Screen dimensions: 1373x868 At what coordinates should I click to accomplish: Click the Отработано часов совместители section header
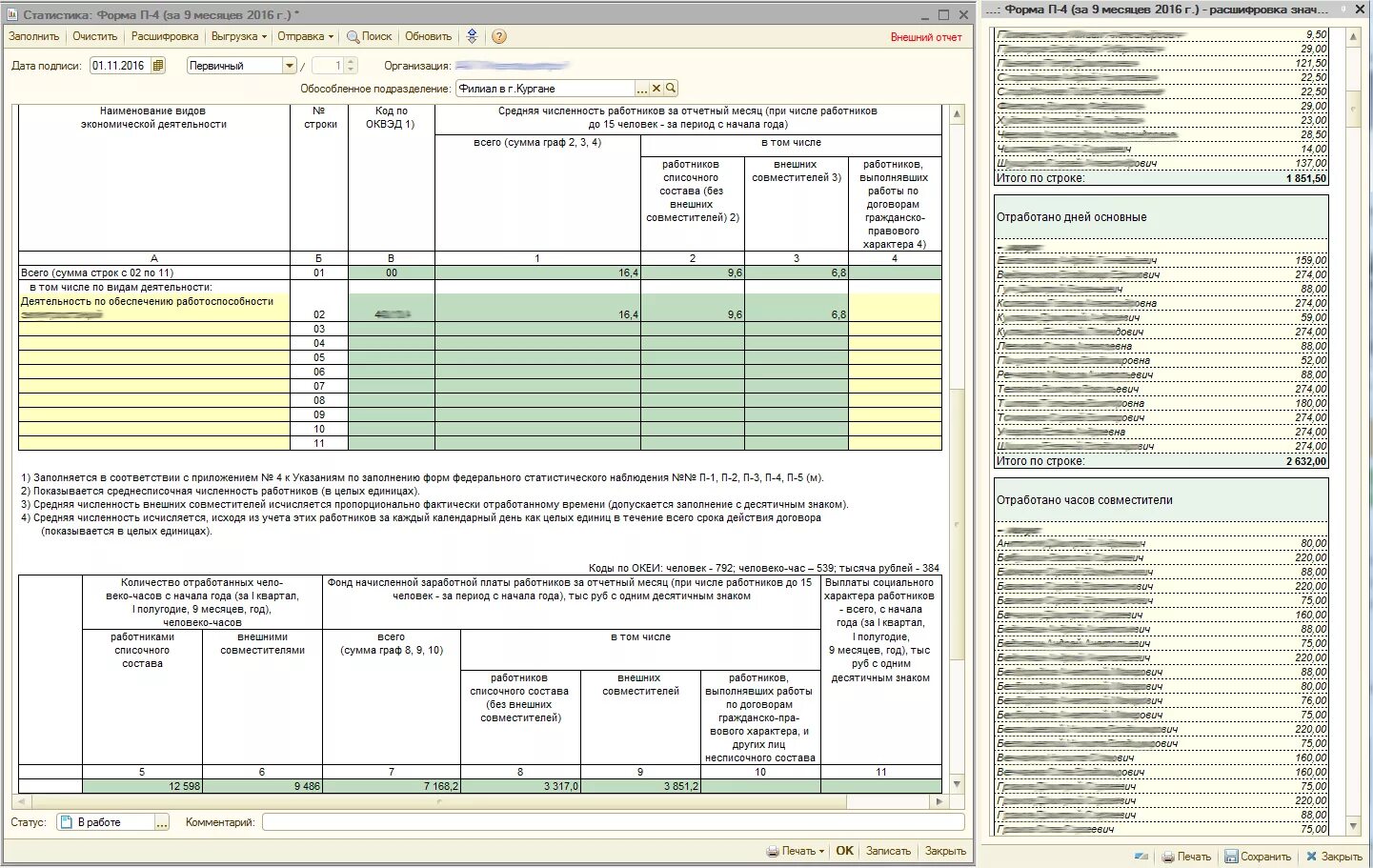click(x=1161, y=500)
